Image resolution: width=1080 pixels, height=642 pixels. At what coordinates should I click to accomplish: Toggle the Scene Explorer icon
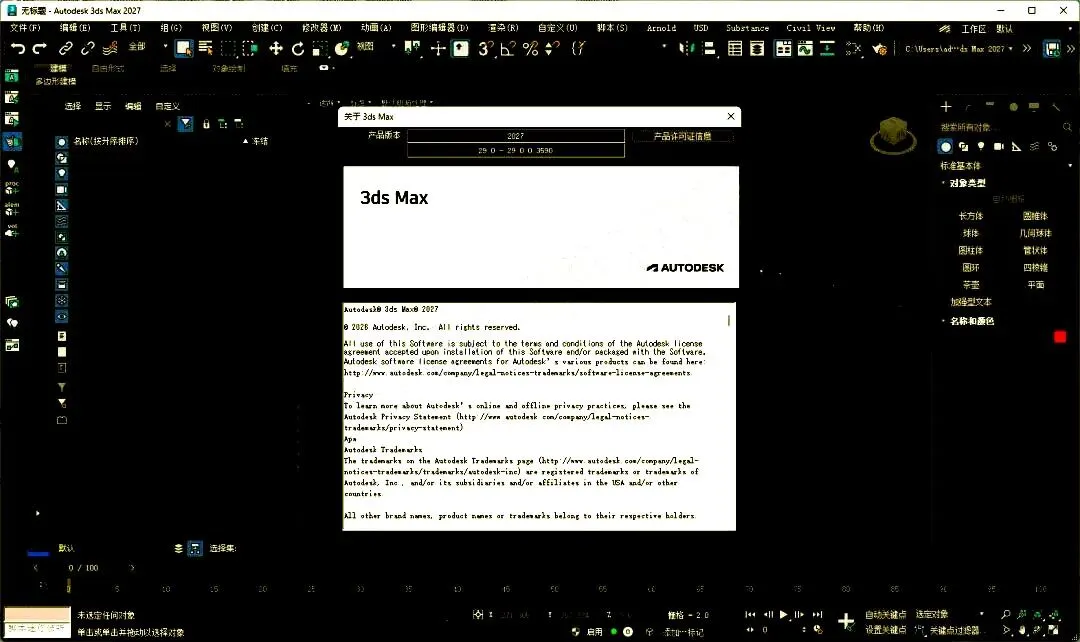click(735, 48)
